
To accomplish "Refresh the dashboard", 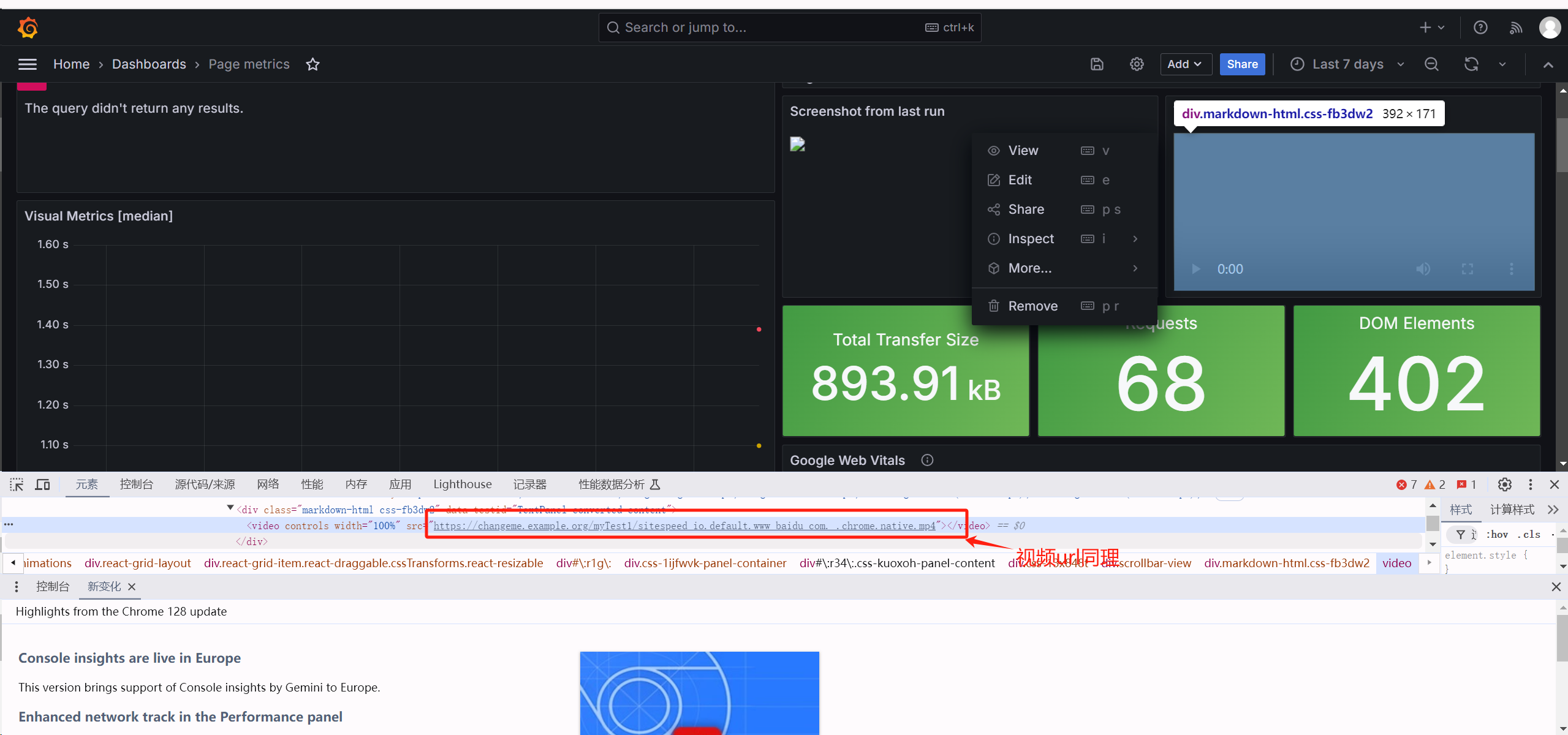I will pyautogui.click(x=1471, y=64).
